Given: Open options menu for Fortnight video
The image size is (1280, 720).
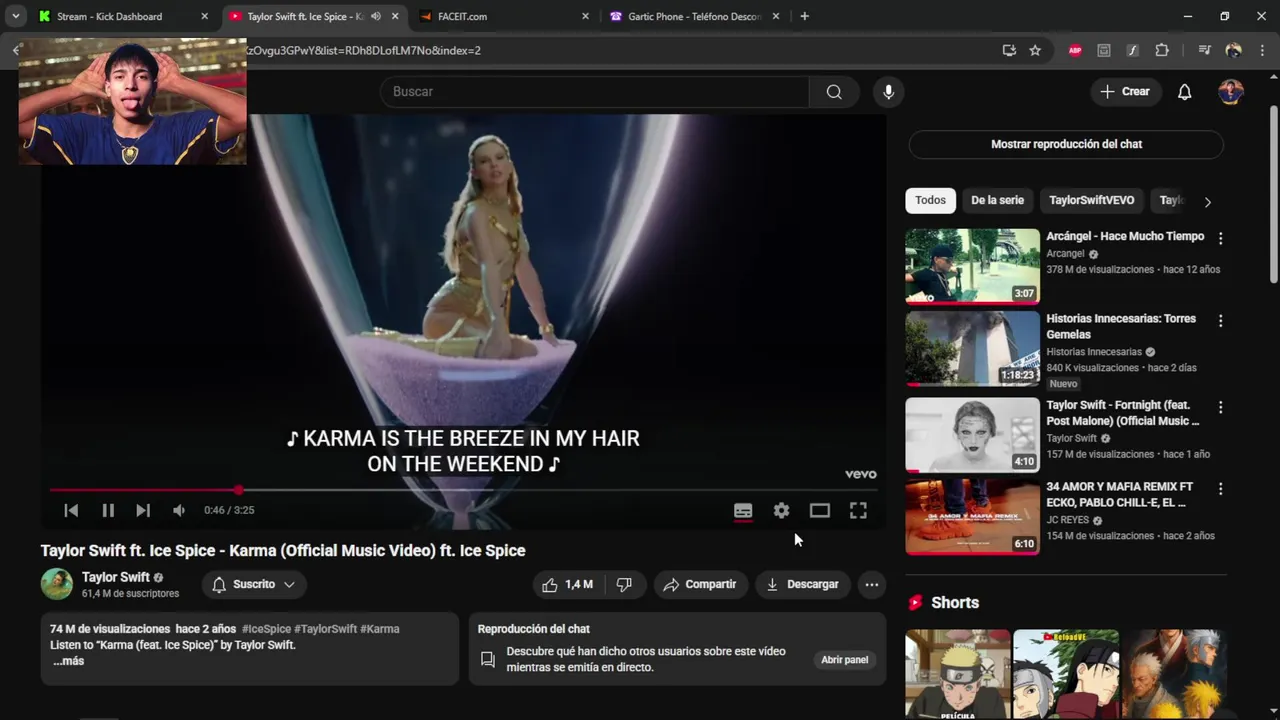Looking at the screenshot, I should click(1220, 407).
